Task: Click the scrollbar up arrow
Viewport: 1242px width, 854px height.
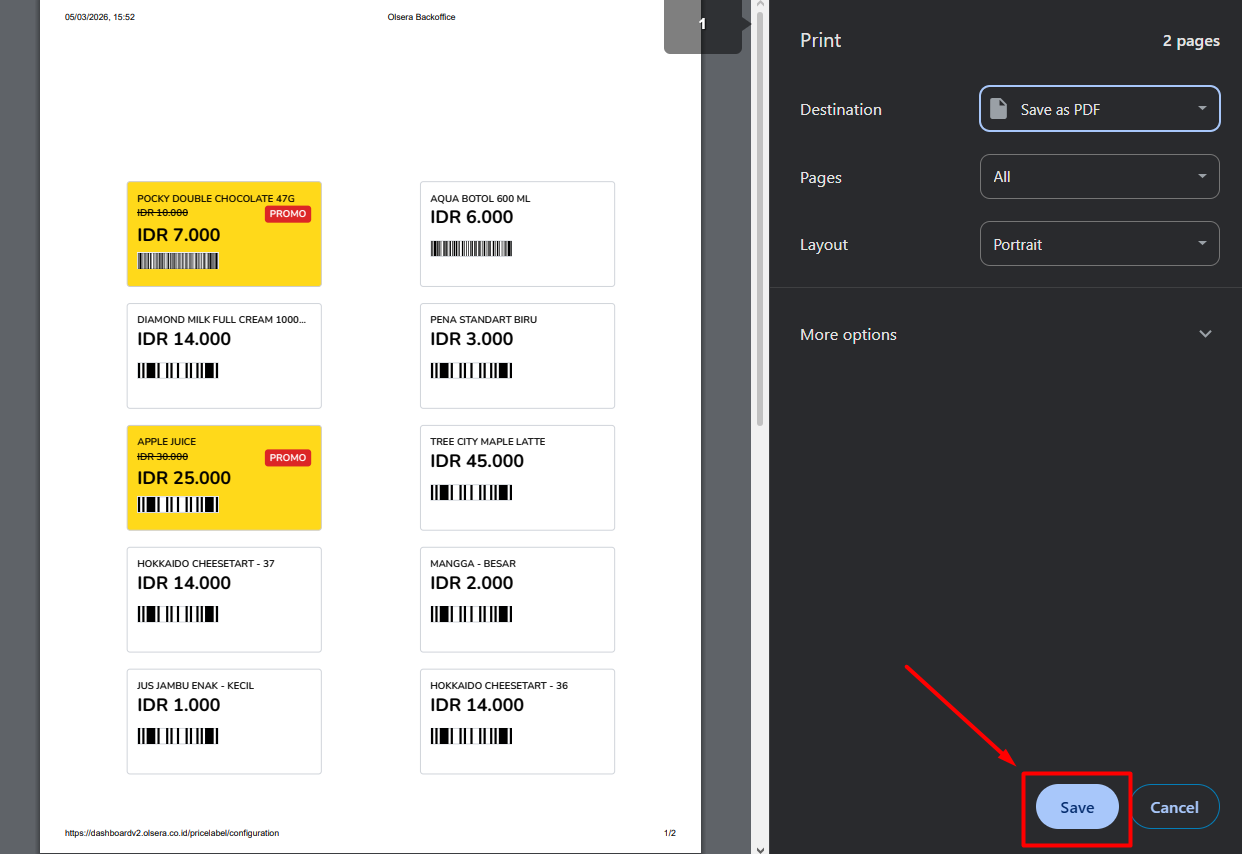Action: point(760,5)
